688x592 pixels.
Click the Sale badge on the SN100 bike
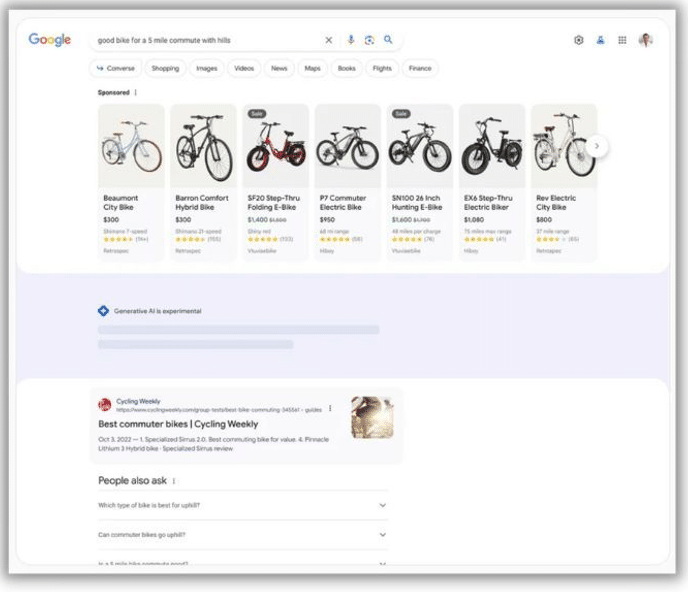pos(401,114)
